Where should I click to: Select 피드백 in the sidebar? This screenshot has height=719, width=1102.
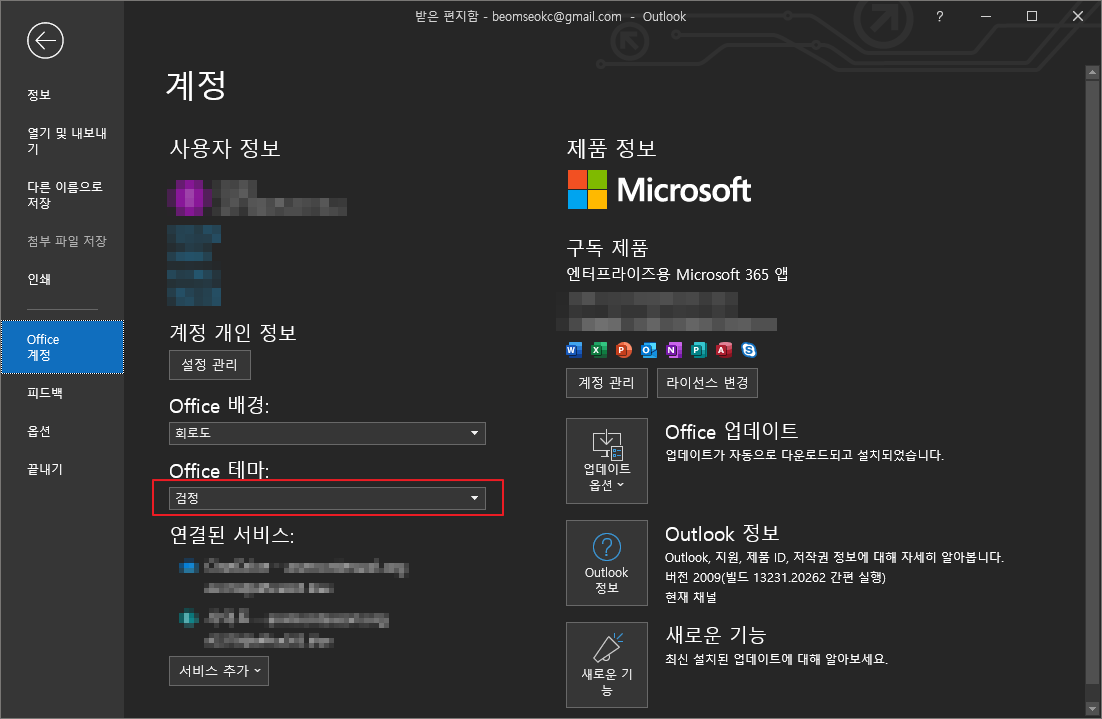point(63,393)
